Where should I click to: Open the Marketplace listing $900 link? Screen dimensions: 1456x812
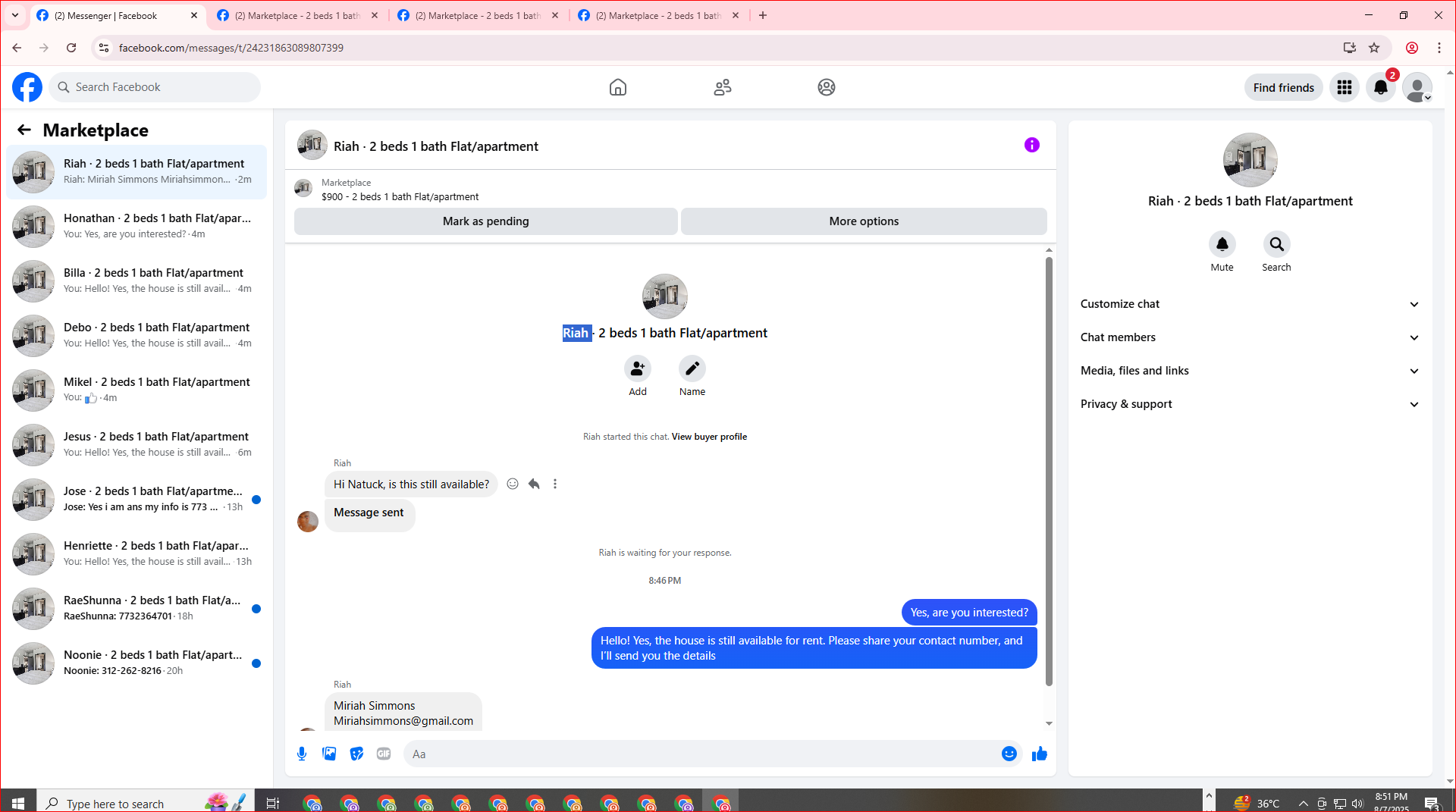400,197
